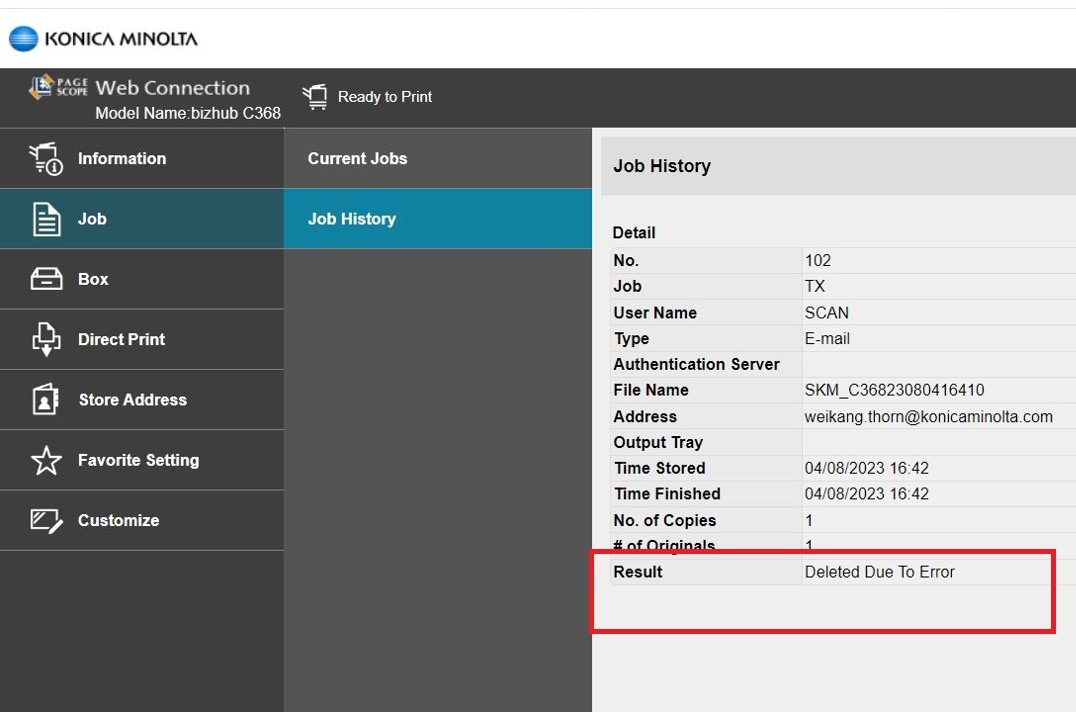This screenshot has height=712, width=1076.
Task: Click the file name SKM_C36823080416410
Action: click(x=894, y=391)
